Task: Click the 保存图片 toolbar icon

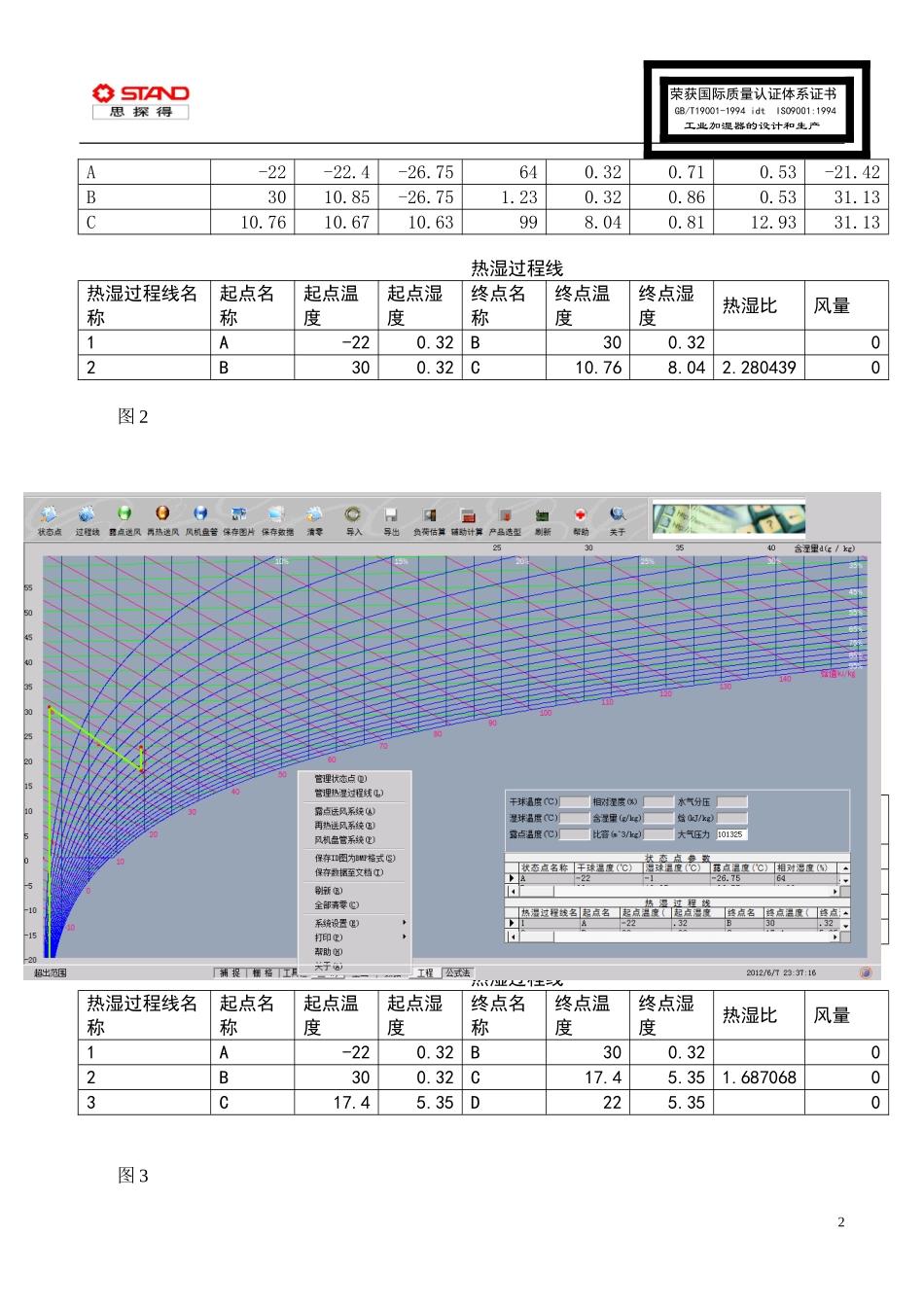Action: point(238,513)
